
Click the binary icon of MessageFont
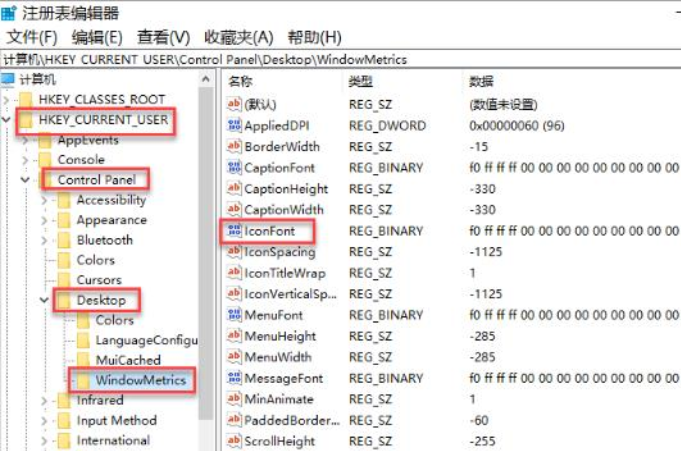[x=234, y=378]
